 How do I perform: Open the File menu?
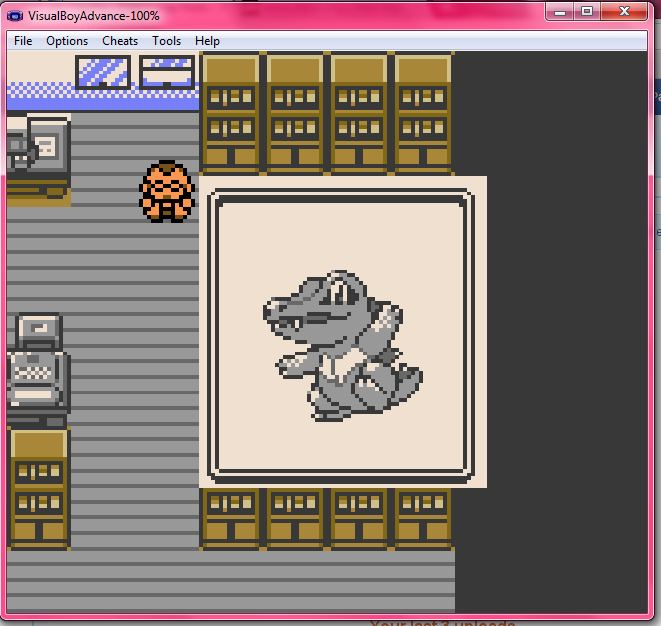(x=23, y=41)
